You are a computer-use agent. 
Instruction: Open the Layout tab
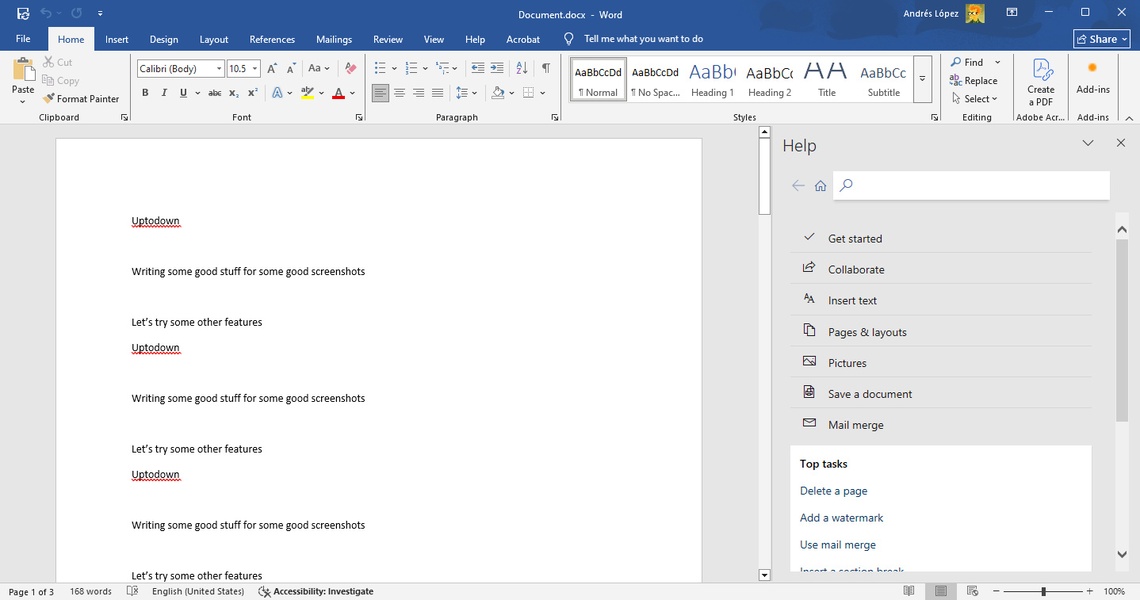tap(214, 40)
